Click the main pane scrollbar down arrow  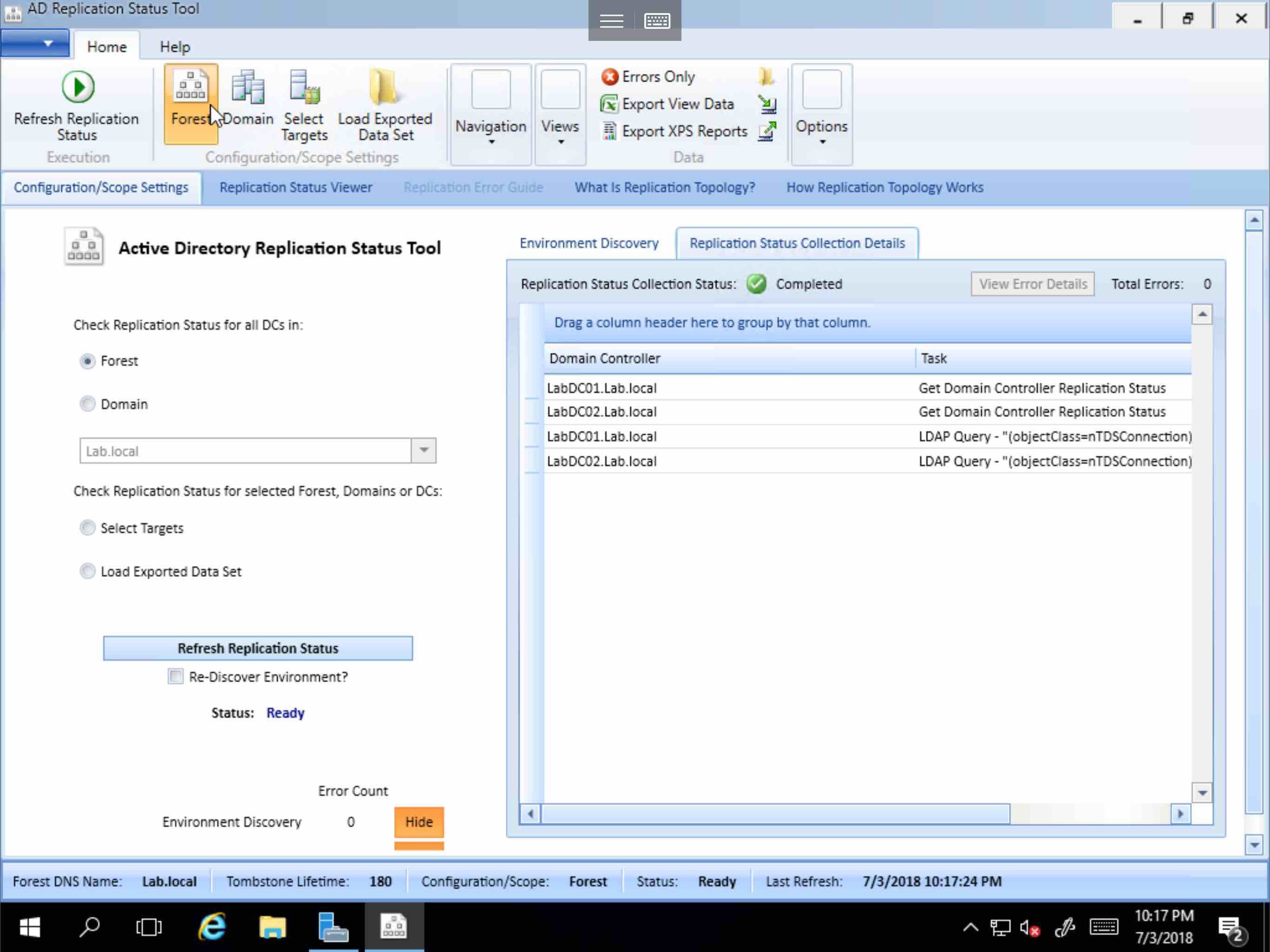(1255, 845)
